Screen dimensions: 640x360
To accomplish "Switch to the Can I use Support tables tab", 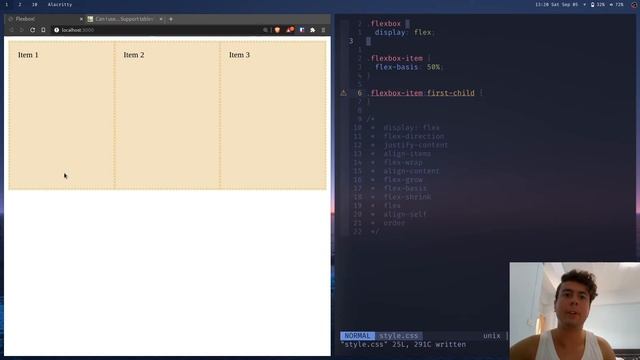I will [x=124, y=19].
